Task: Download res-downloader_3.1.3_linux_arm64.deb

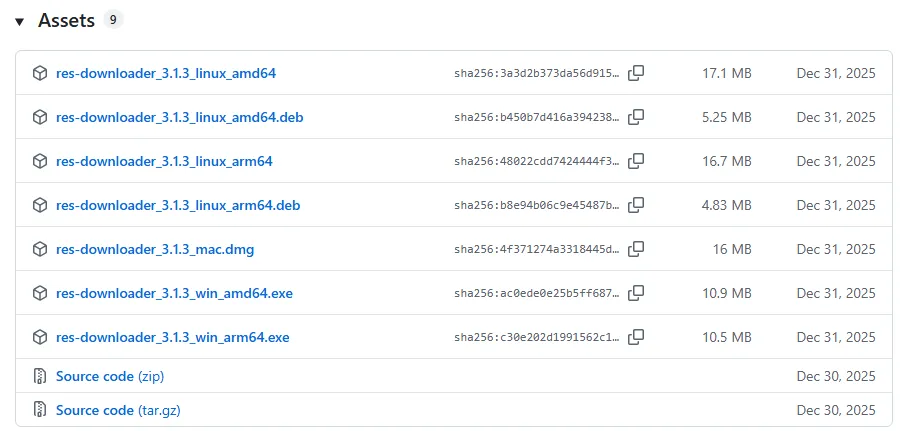Action: click(178, 206)
